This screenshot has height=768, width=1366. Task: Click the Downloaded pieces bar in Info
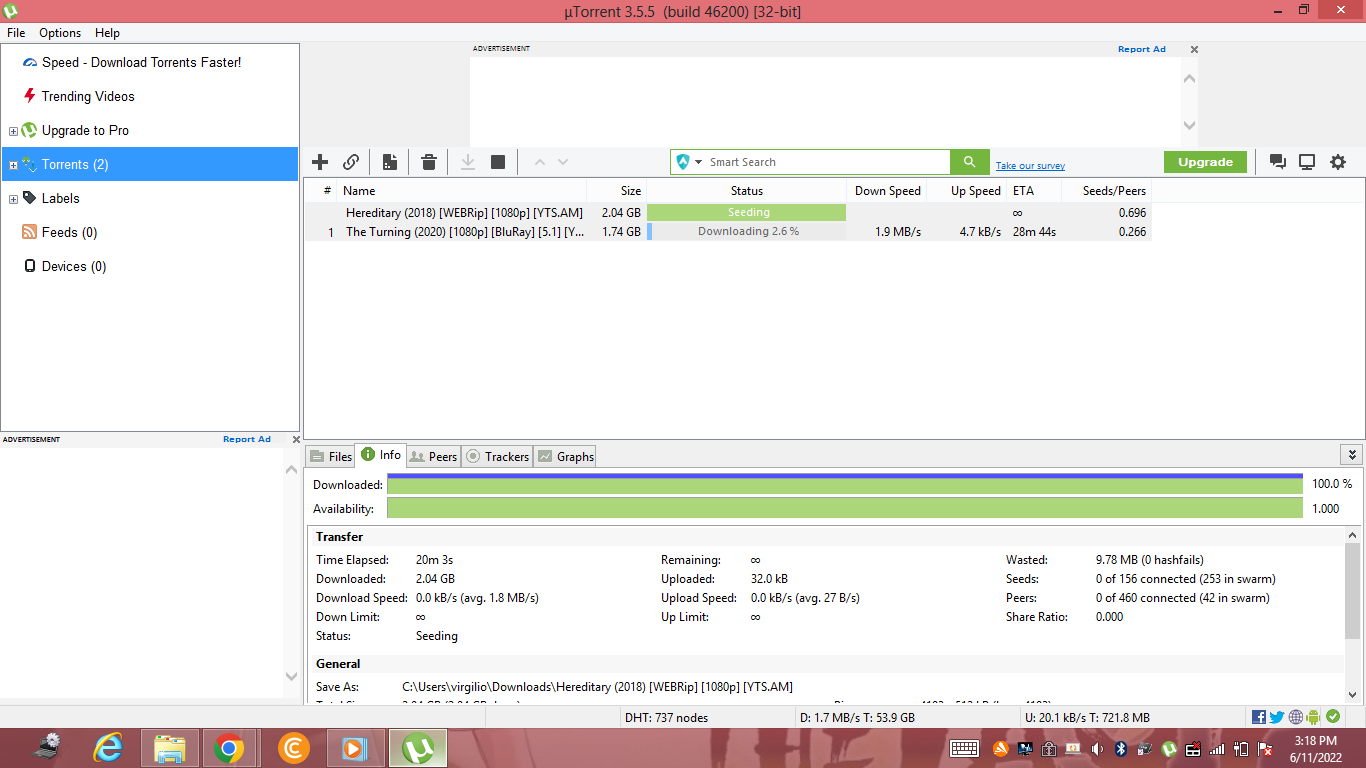click(x=845, y=484)
